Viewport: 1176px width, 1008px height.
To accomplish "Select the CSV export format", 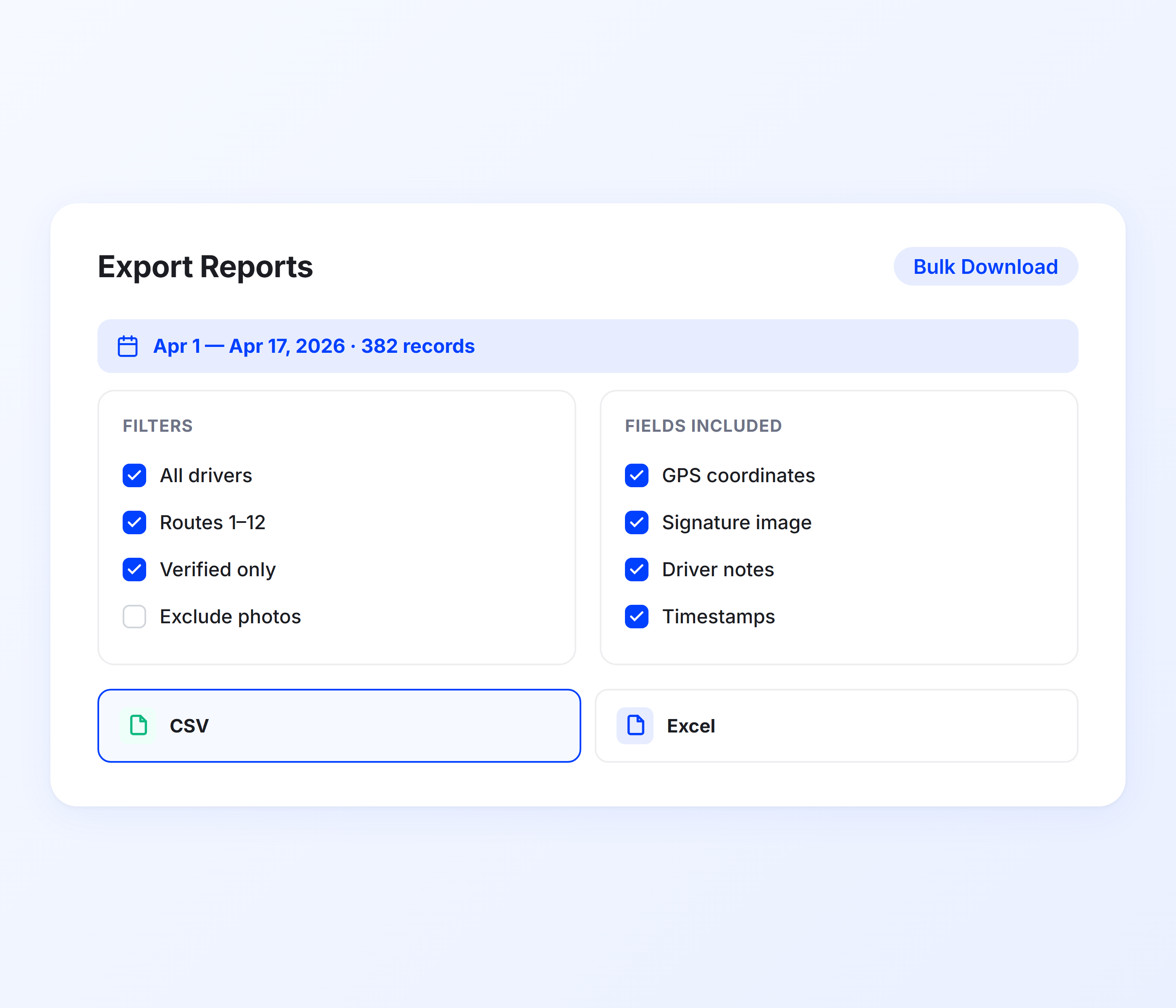I will point(339,726).
